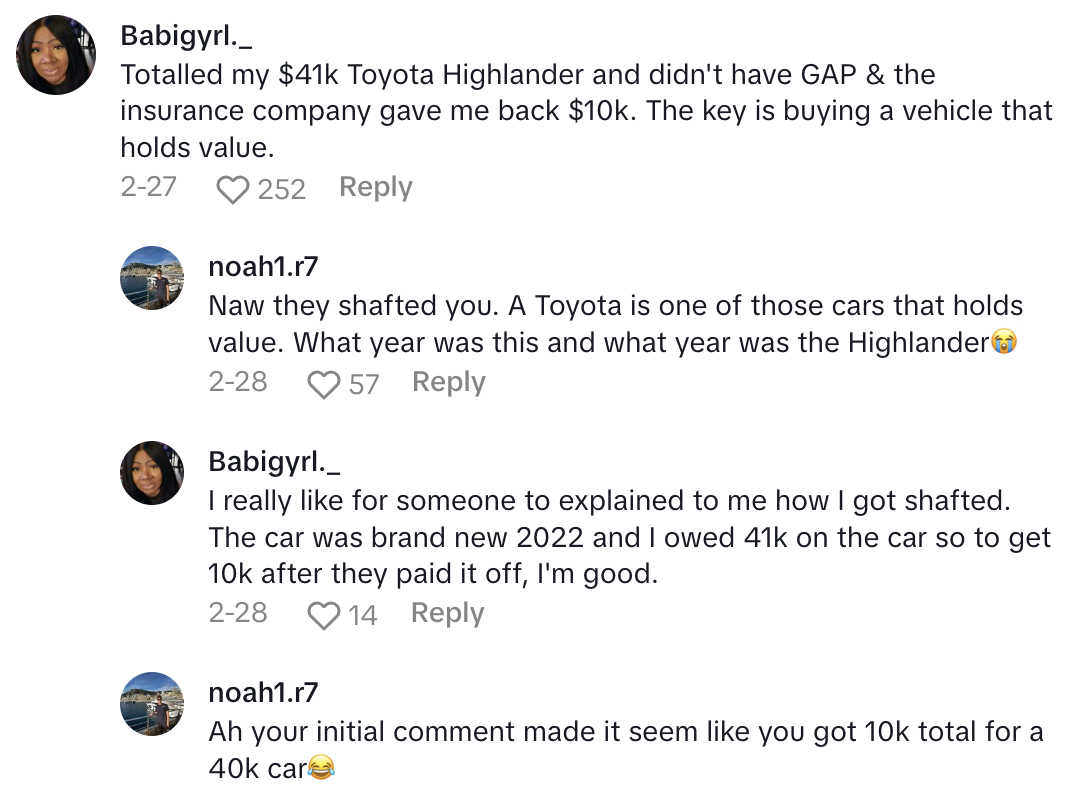Open the Babigyrl._ username on the top comment
Viewport: 1086px width, 794px height.
click(186, 35)
